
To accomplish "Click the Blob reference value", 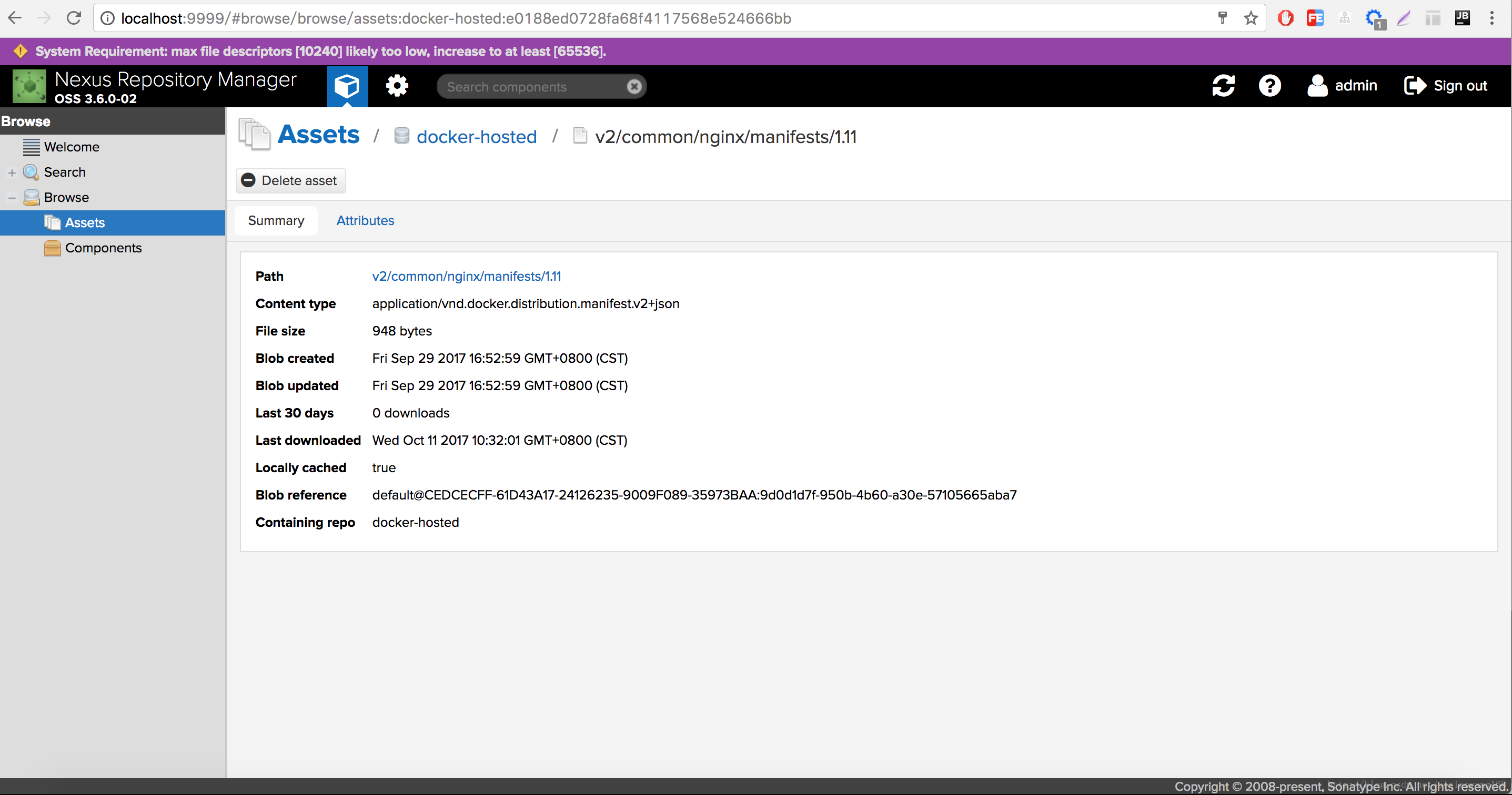I will [x=694, y=495].
